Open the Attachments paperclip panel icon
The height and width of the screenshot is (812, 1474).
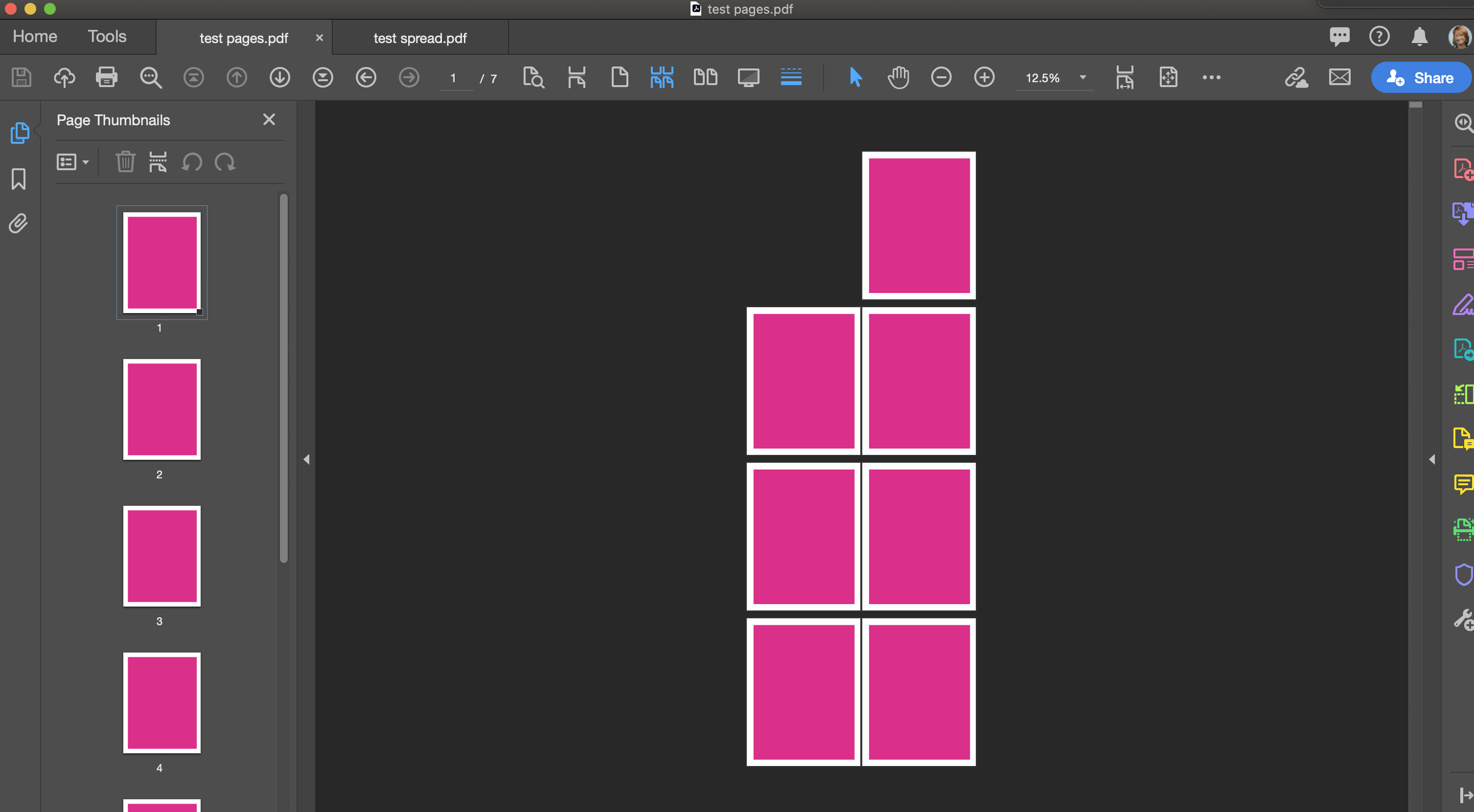(x=18, y=224)
